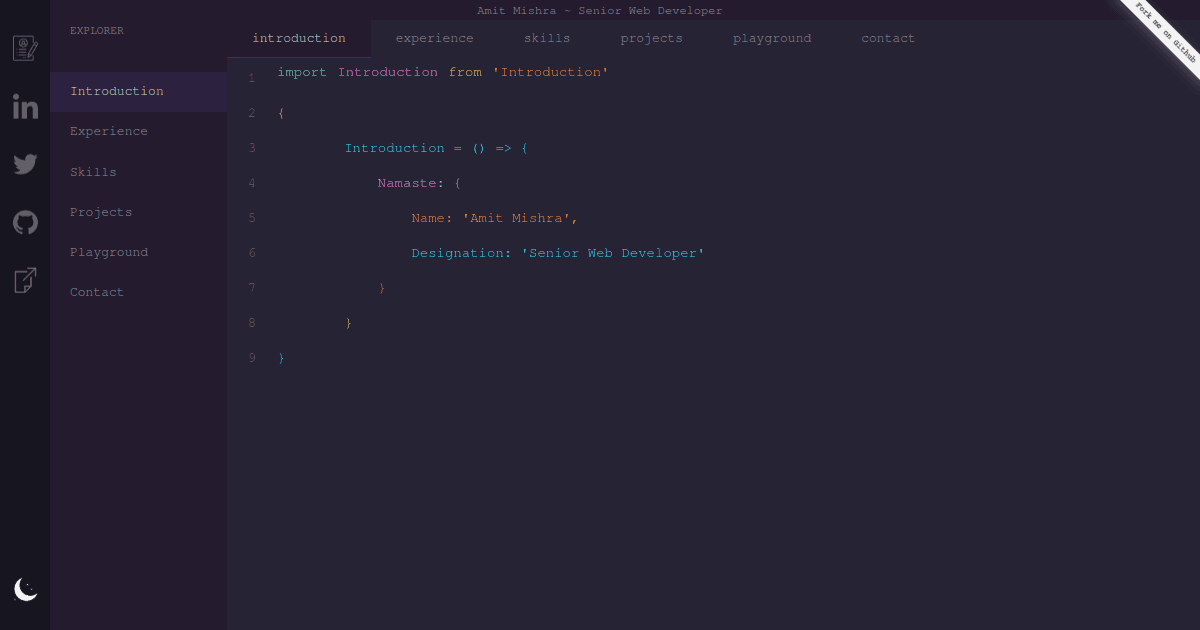Click line number 5 in the editor

click(x=252, y=218)
